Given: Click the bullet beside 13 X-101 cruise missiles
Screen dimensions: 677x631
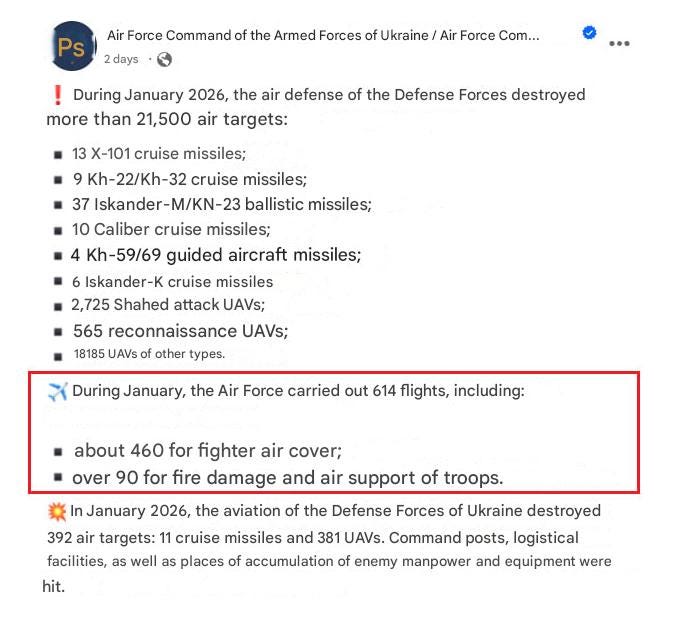Looking at the screenshot, I should click(58, 155).
